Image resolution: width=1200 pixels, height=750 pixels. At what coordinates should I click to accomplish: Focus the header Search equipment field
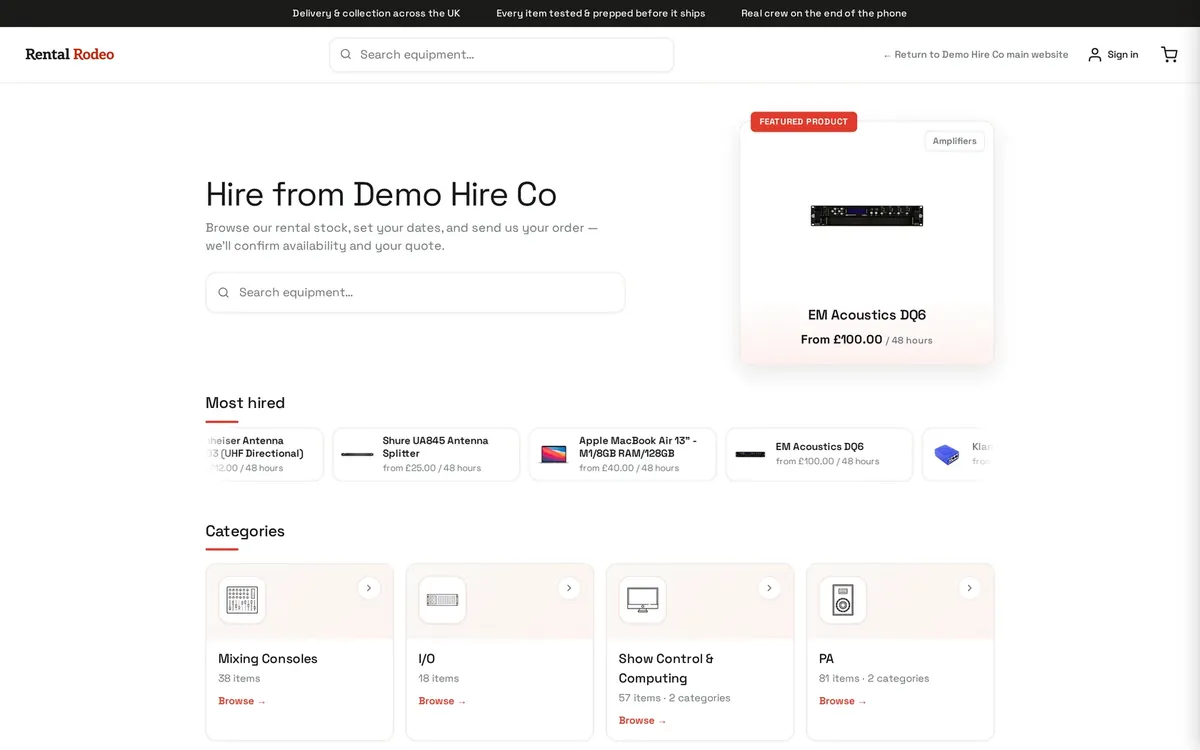(501, 55)
